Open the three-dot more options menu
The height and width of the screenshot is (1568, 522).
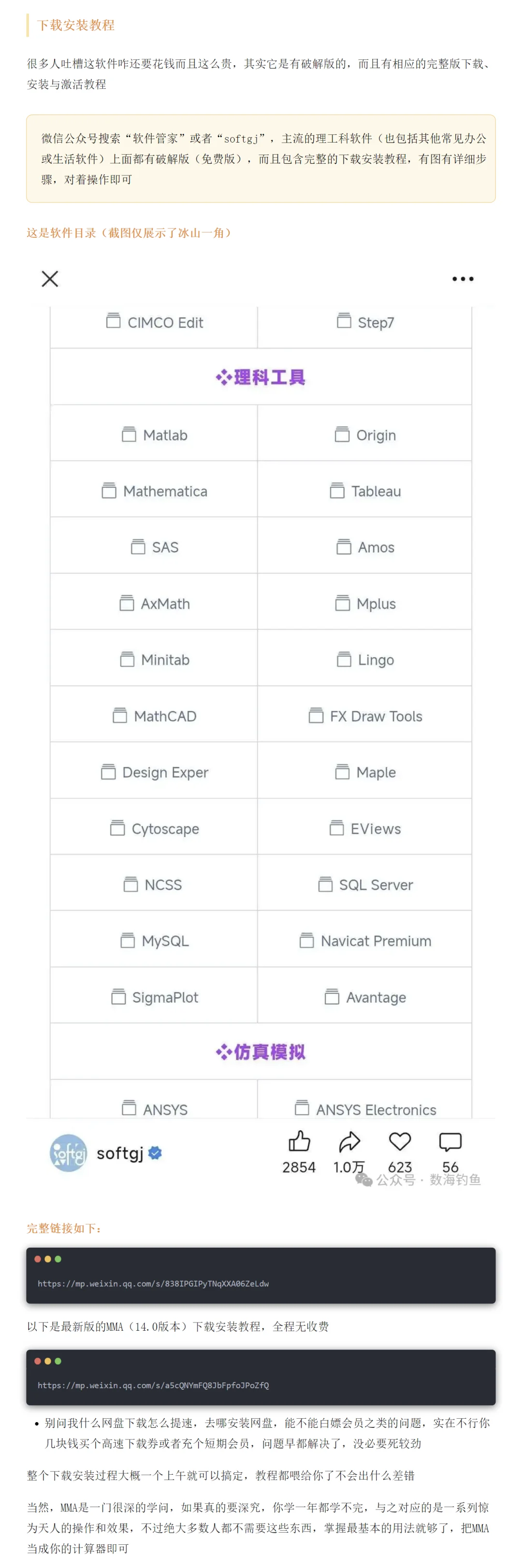point(462,279)
